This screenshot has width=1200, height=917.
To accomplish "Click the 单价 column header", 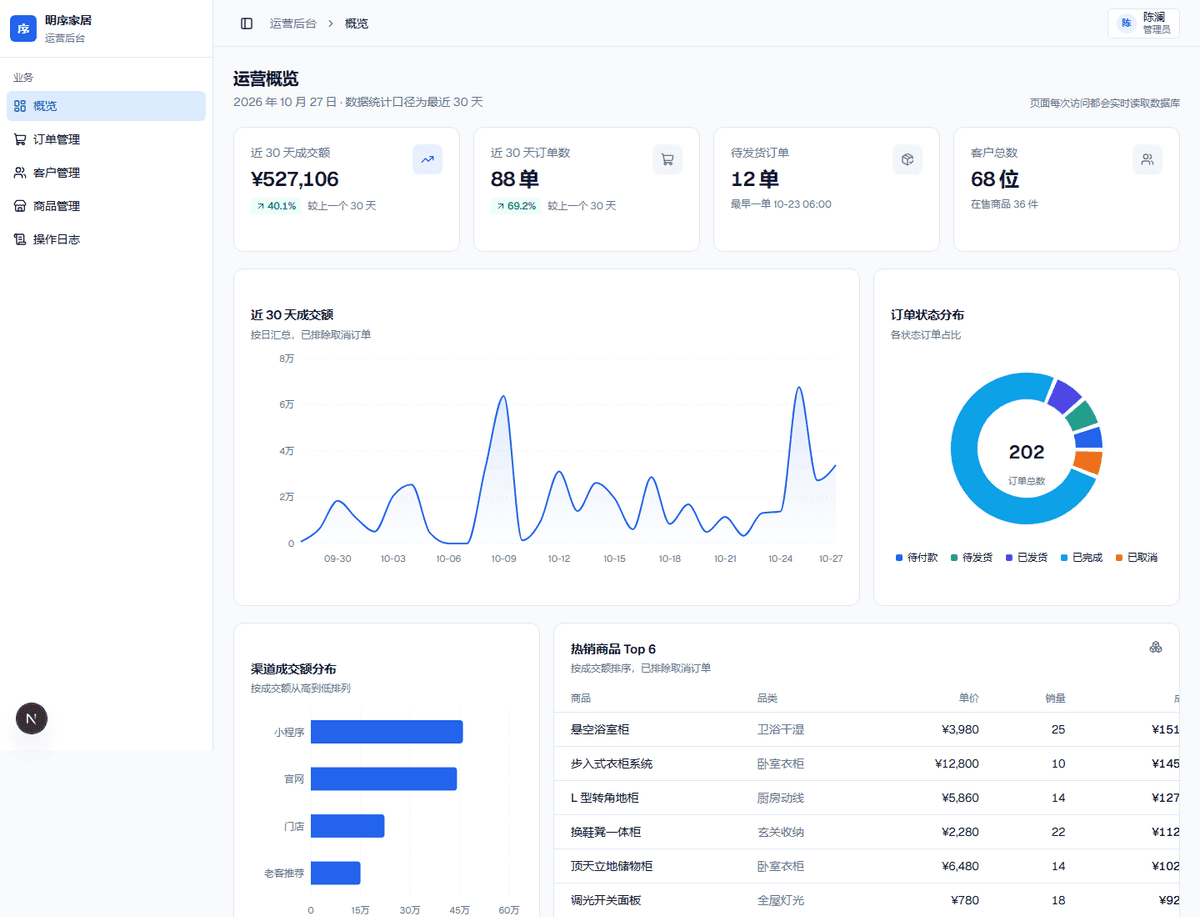I will [x=968, y=698].
